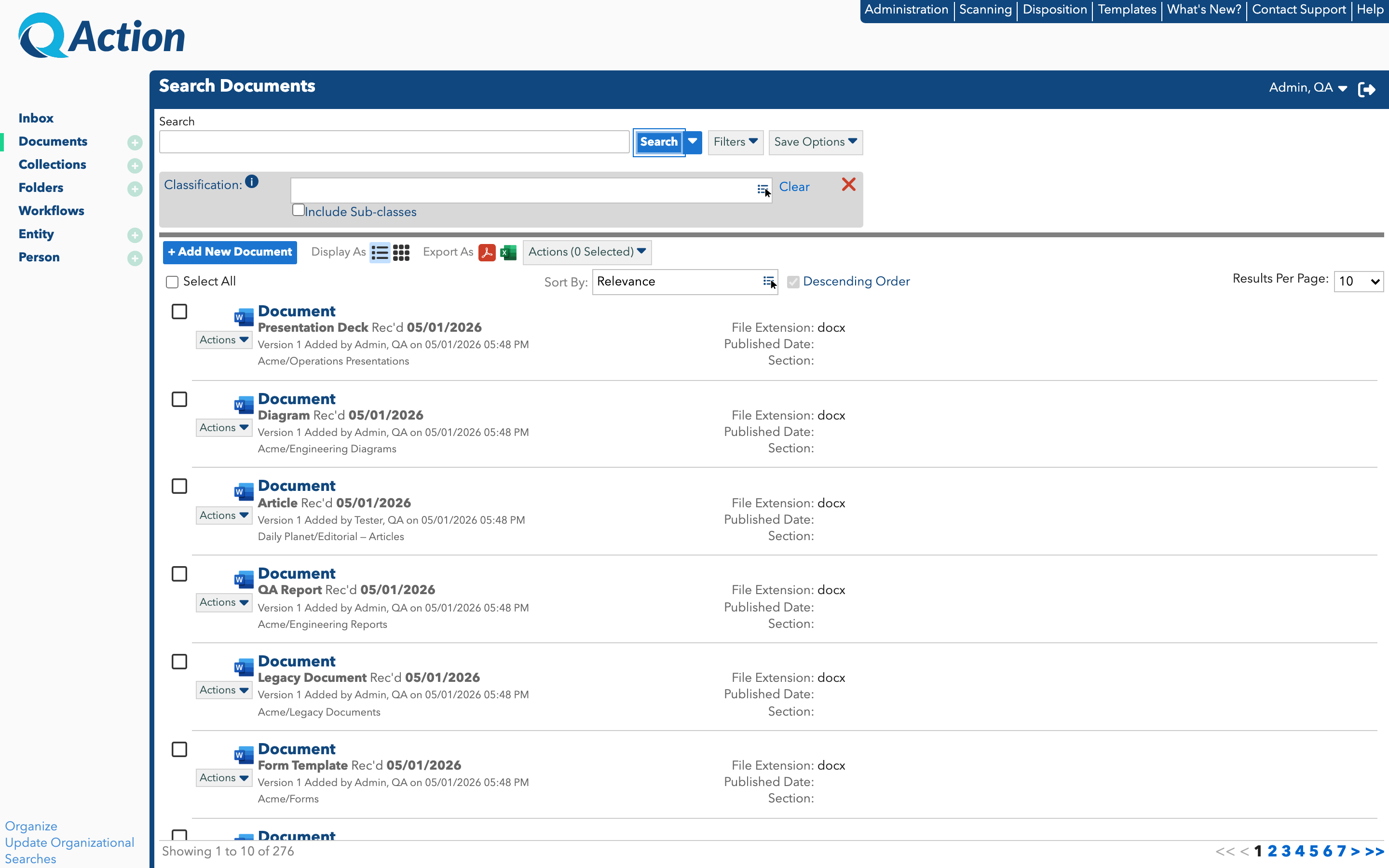
Task: Open Actions dropdown for Form Template
Action: [x=224, y=778]
